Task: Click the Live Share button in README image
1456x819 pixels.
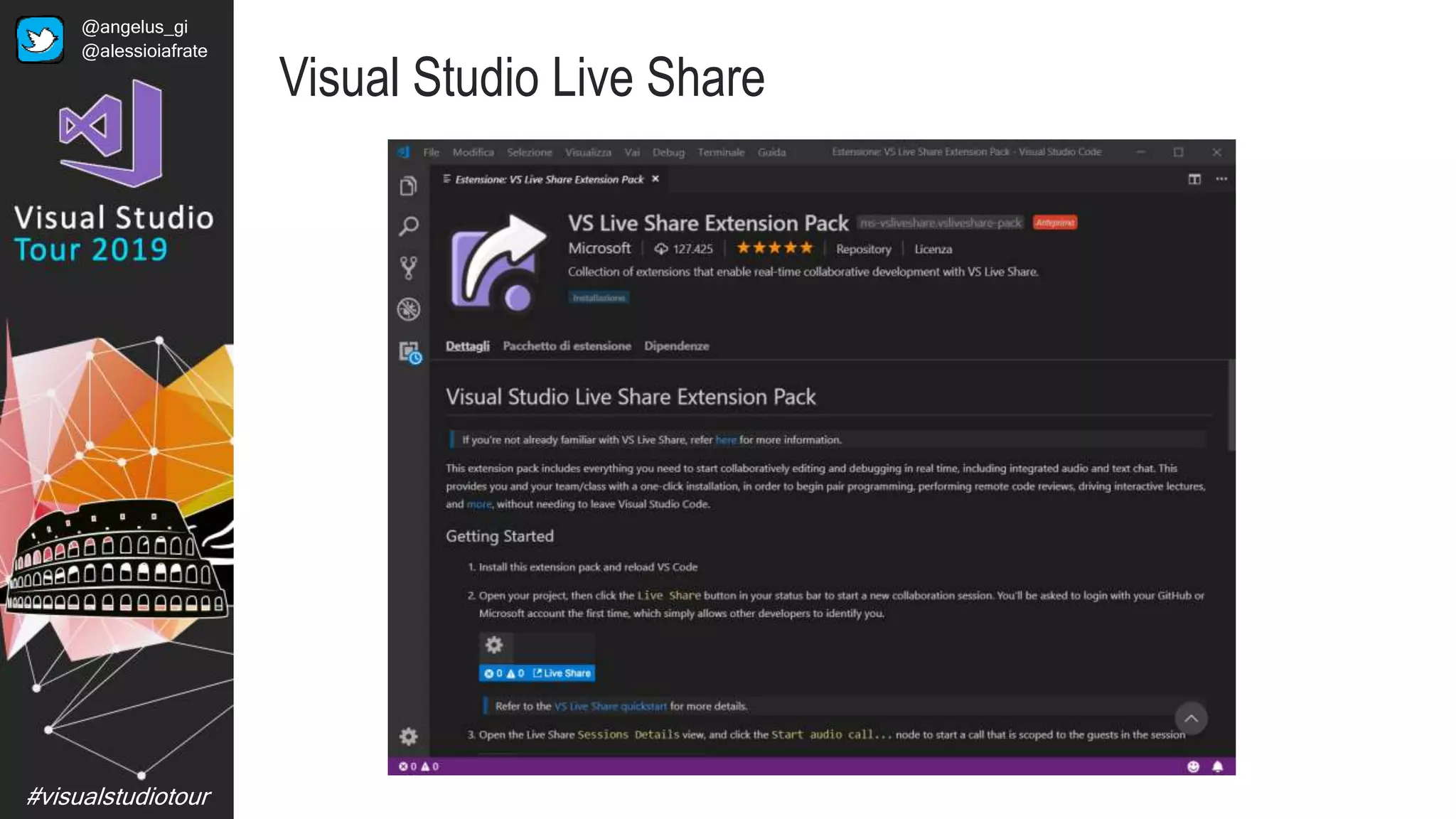Action: (562, 673)
